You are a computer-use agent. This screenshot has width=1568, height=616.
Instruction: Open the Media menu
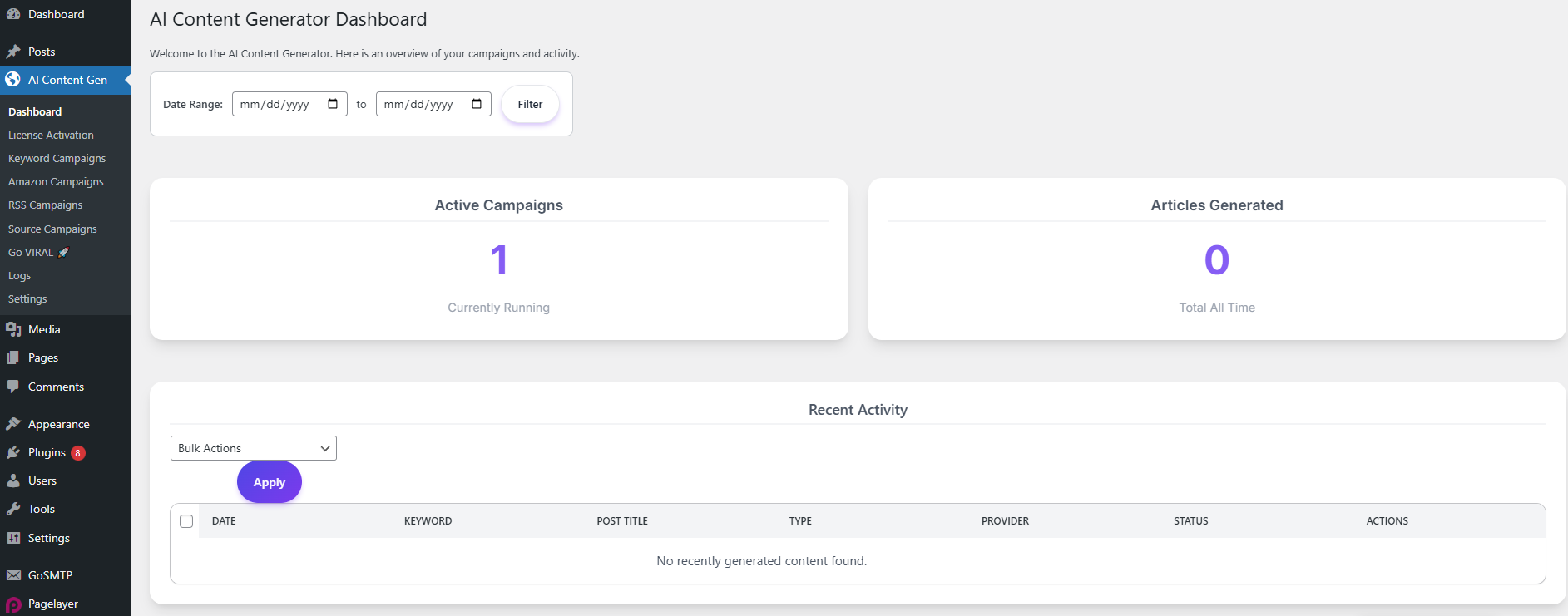(66, 329)
